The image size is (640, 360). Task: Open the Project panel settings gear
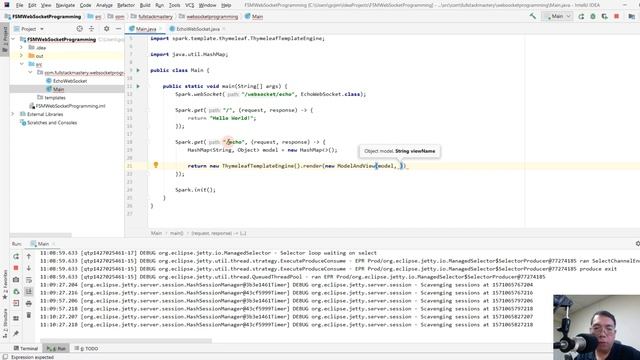107,29
